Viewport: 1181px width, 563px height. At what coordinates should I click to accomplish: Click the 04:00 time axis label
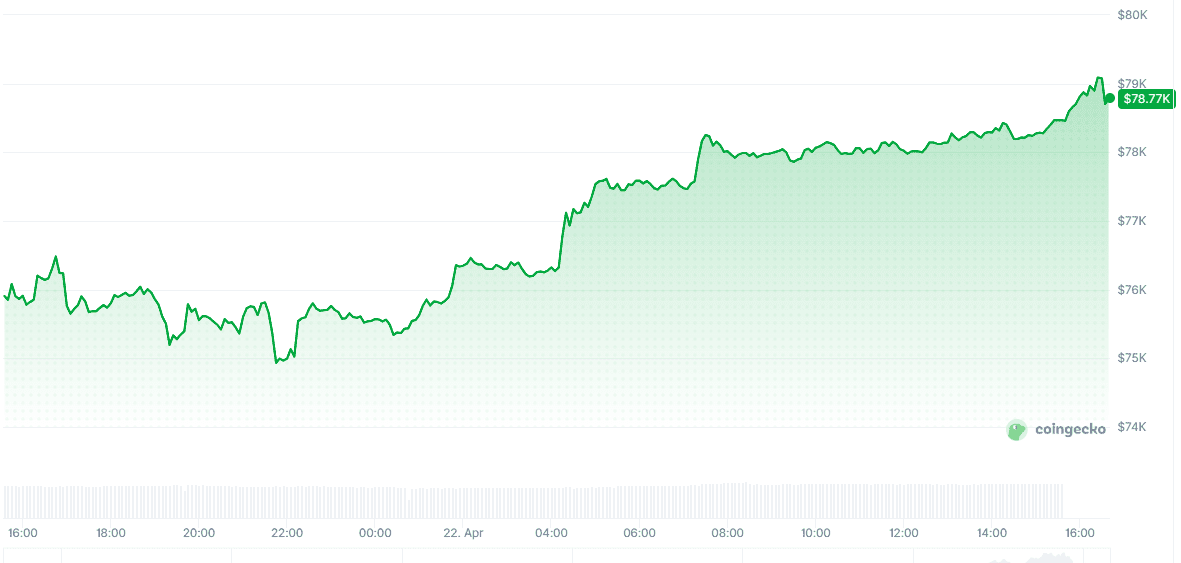click(x=551, y=533)
